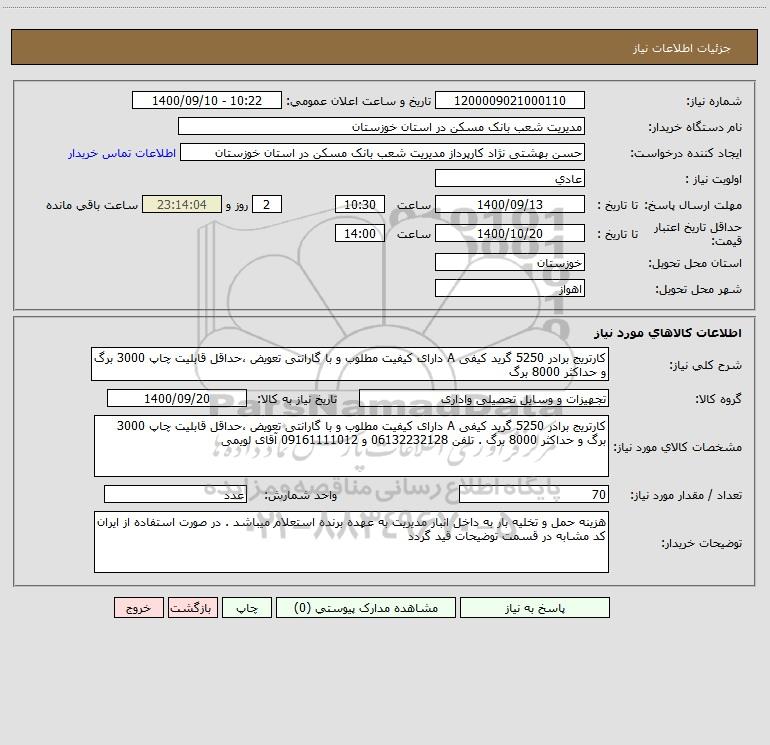The image size is (770, 745).
Task: Click the واحد شمارش label
Action: click(x=301, y=495)
